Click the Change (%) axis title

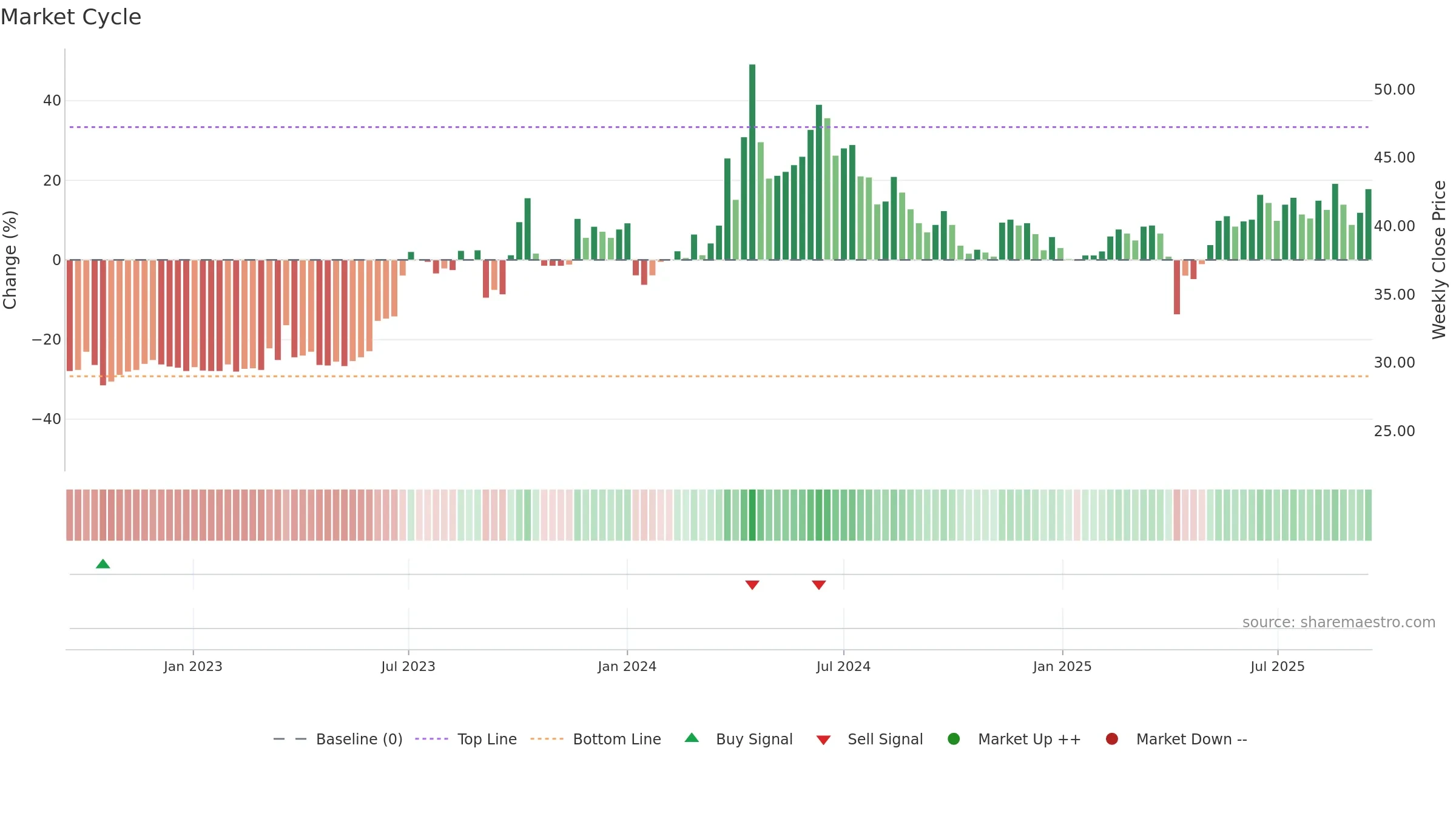pos(10,260)
